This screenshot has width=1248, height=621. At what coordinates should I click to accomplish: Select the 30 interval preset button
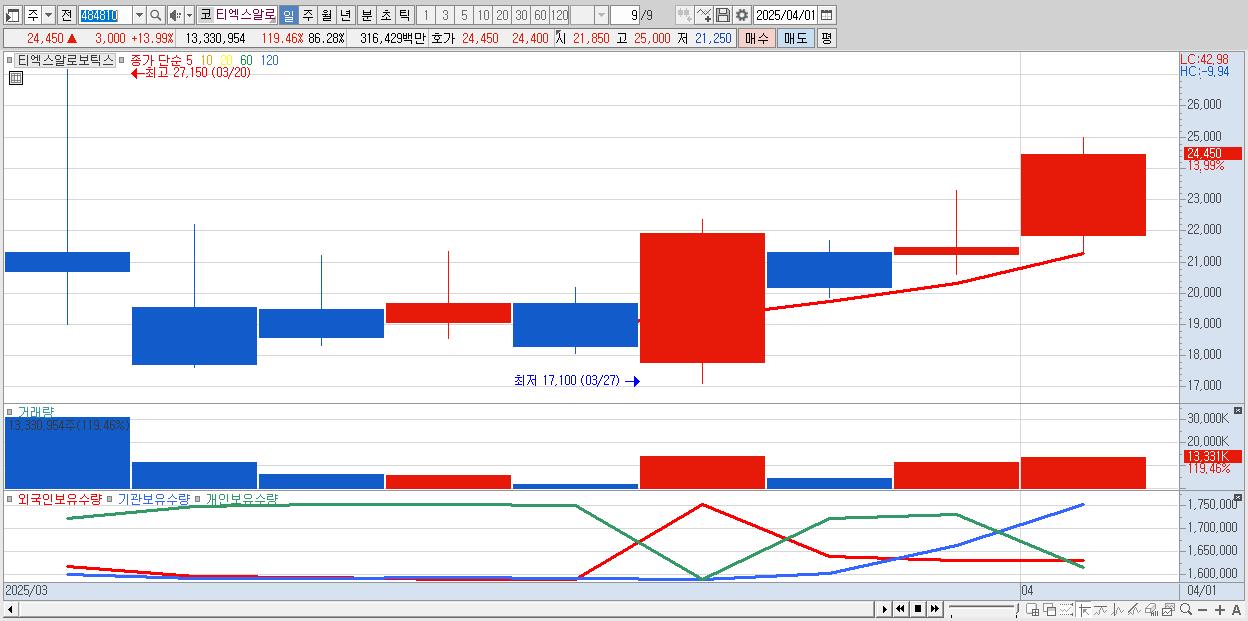point(521,15)
